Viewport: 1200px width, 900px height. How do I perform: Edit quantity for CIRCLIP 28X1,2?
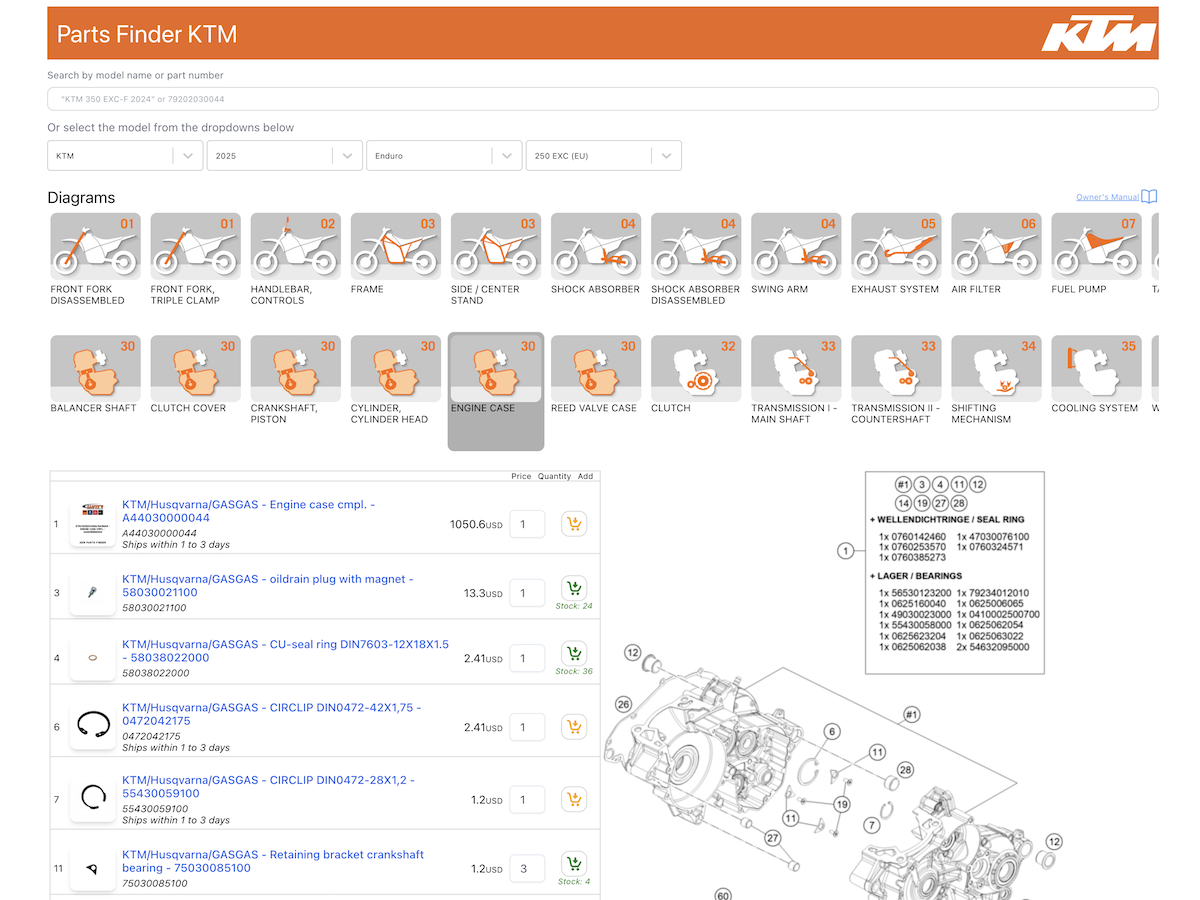point(527,800)
